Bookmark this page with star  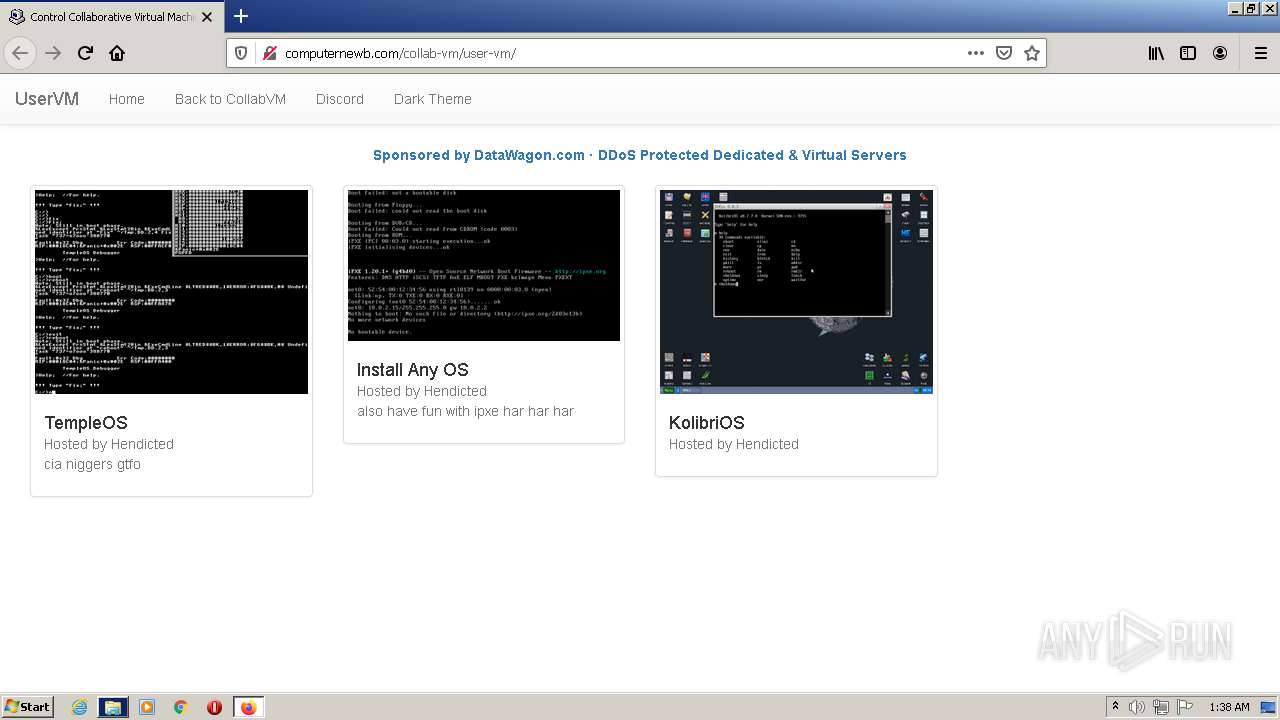[1032, 53]
